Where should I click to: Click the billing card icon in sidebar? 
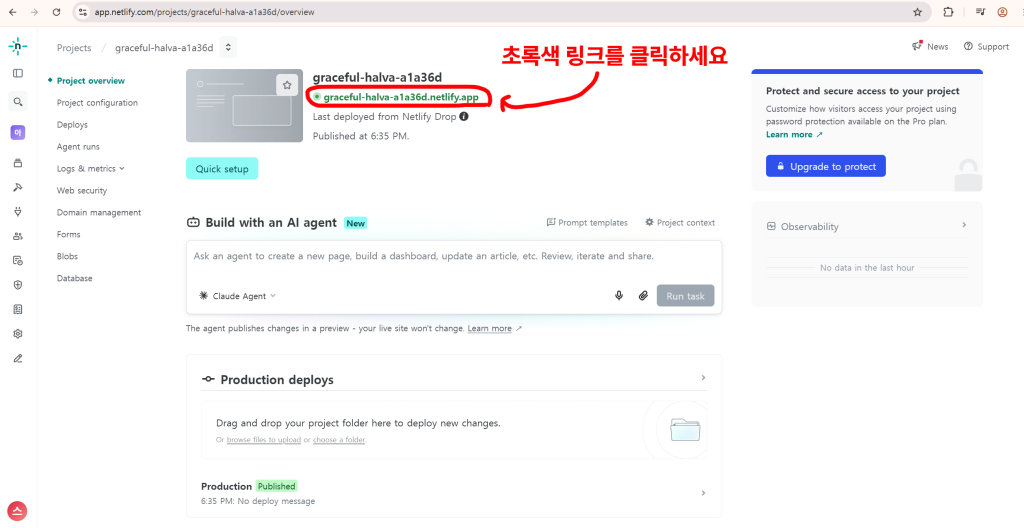[x=18, y=260]
